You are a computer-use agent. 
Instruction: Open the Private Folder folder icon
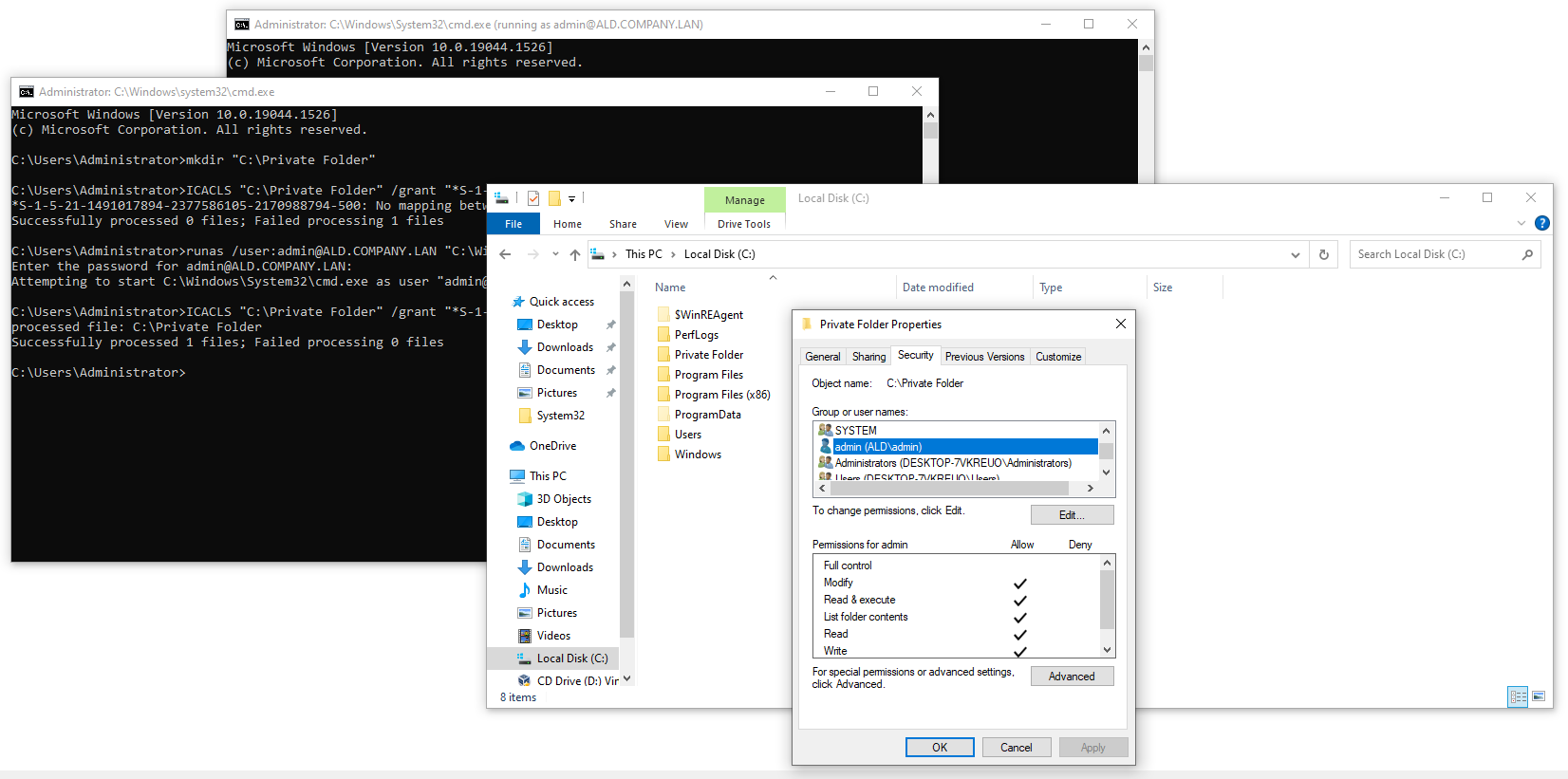(x=663, y=355)
